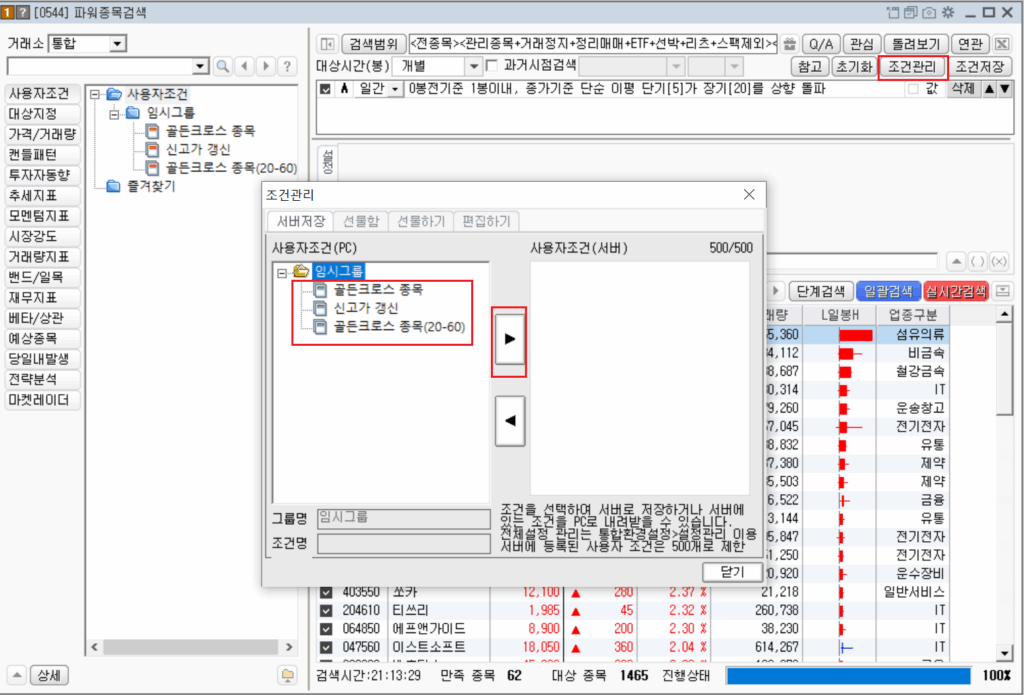Open settings gear icon in title bar
The width and height of the screenshot is (1024, 695).
coord(947,12)
